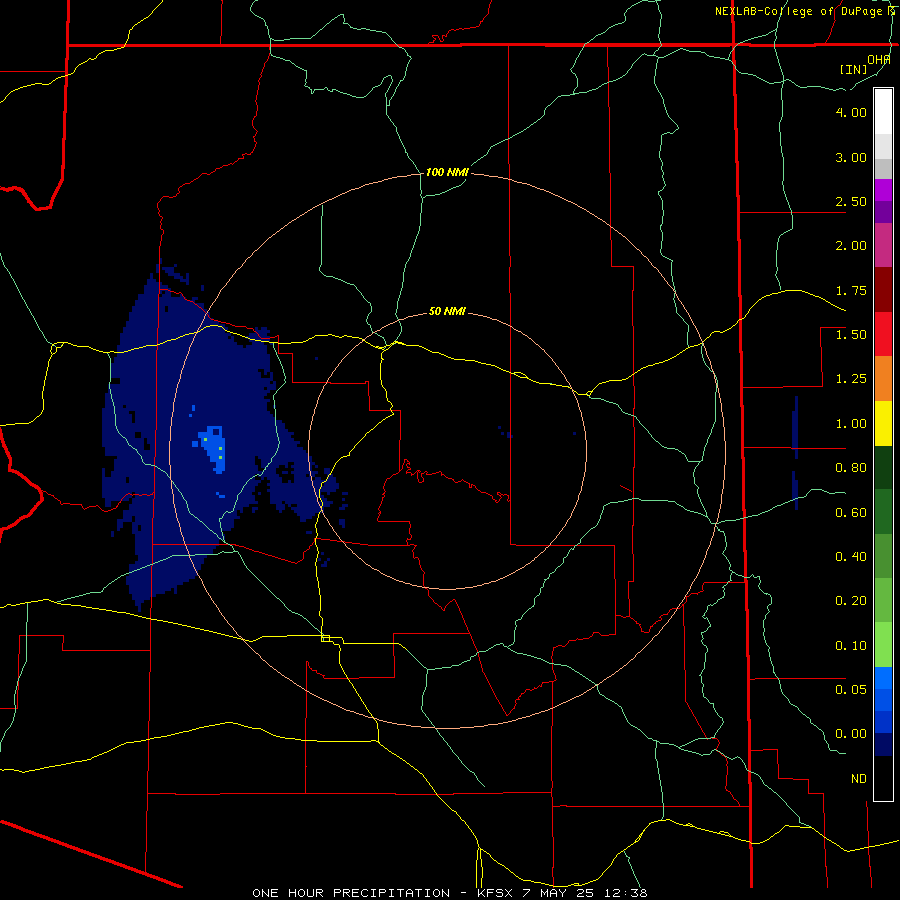Click the '4.00' legend value
Screen dimensions: 900x900
point(851,112)
